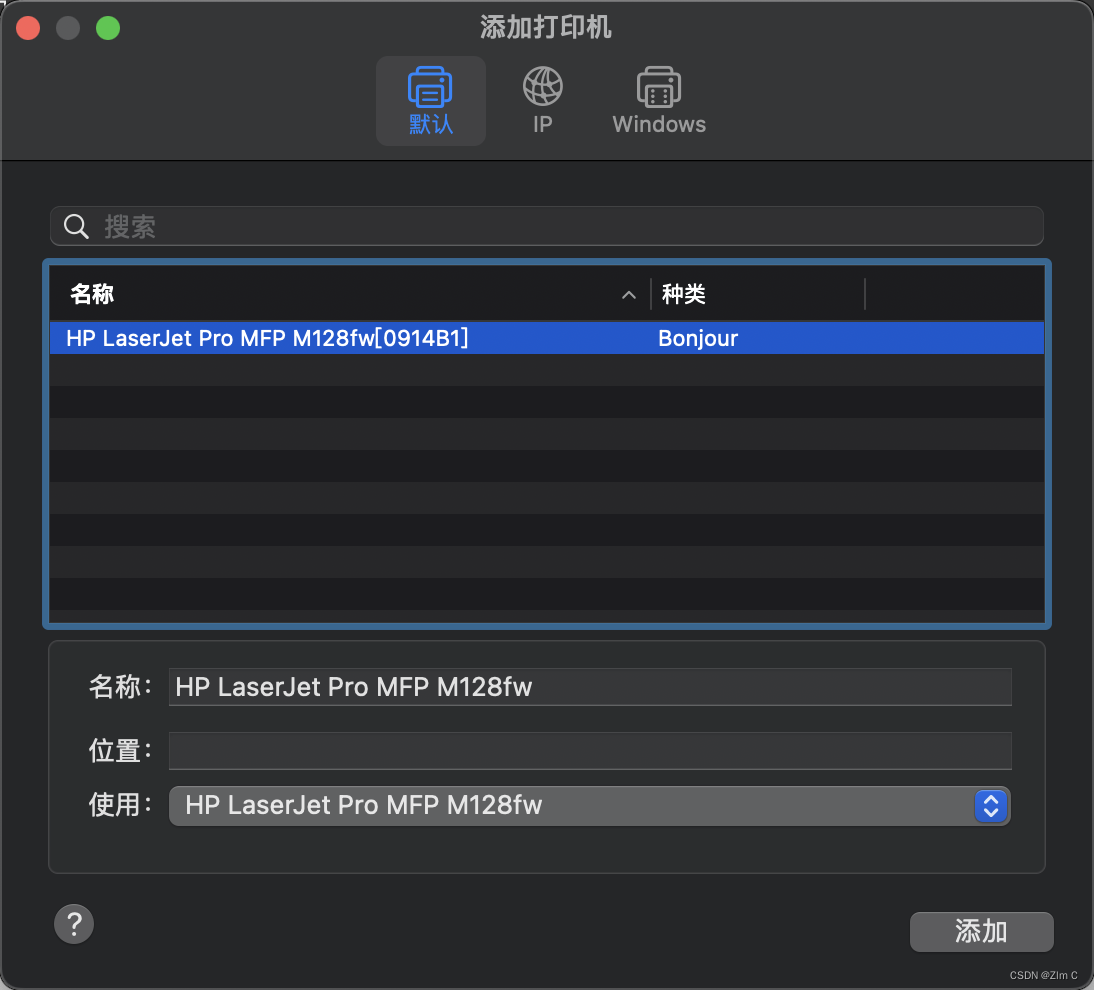
Task: Click the Windows printer icon in toolbar
Action: 657,87
